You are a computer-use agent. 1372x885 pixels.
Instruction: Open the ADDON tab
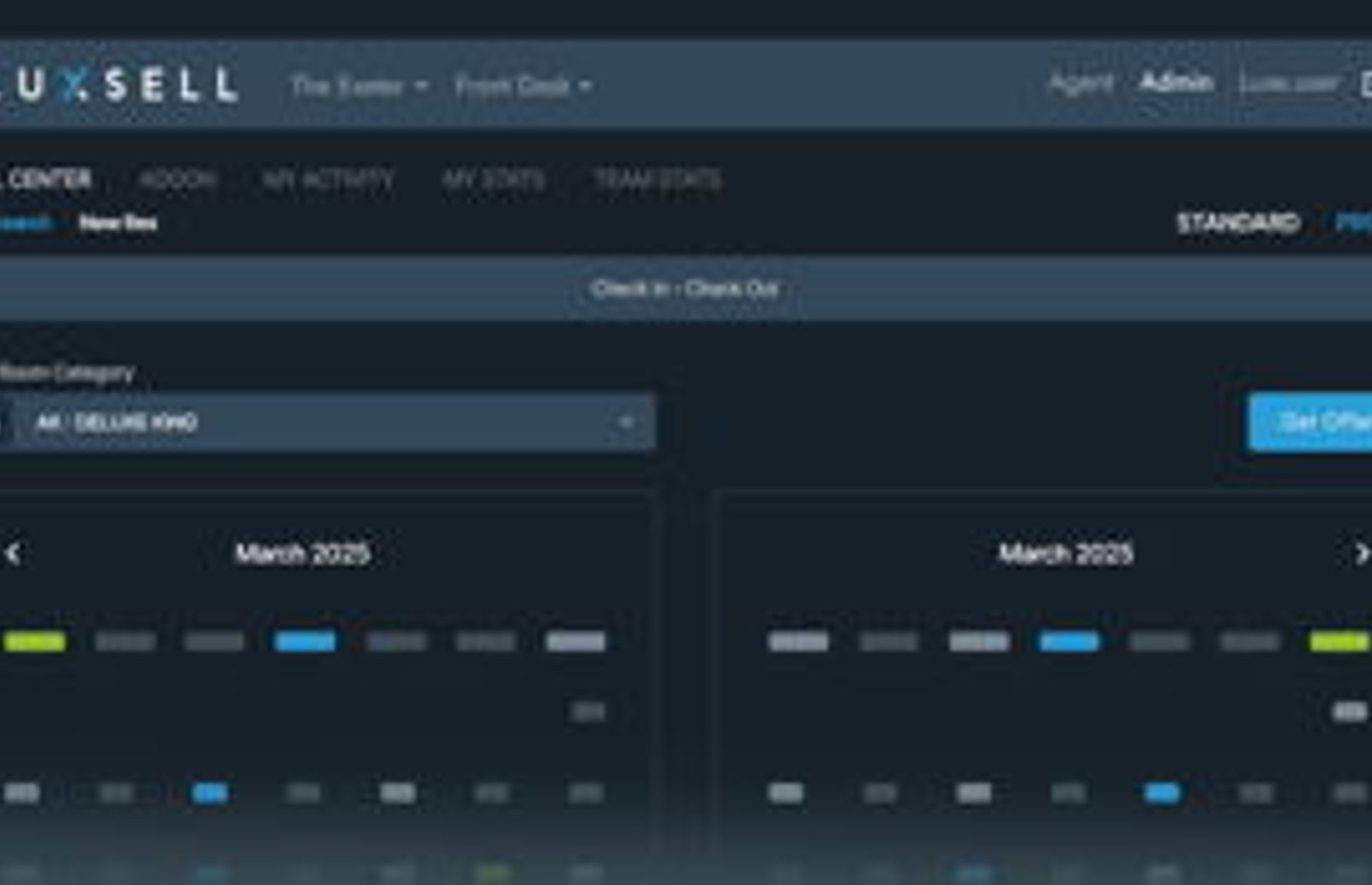[178, 179]
